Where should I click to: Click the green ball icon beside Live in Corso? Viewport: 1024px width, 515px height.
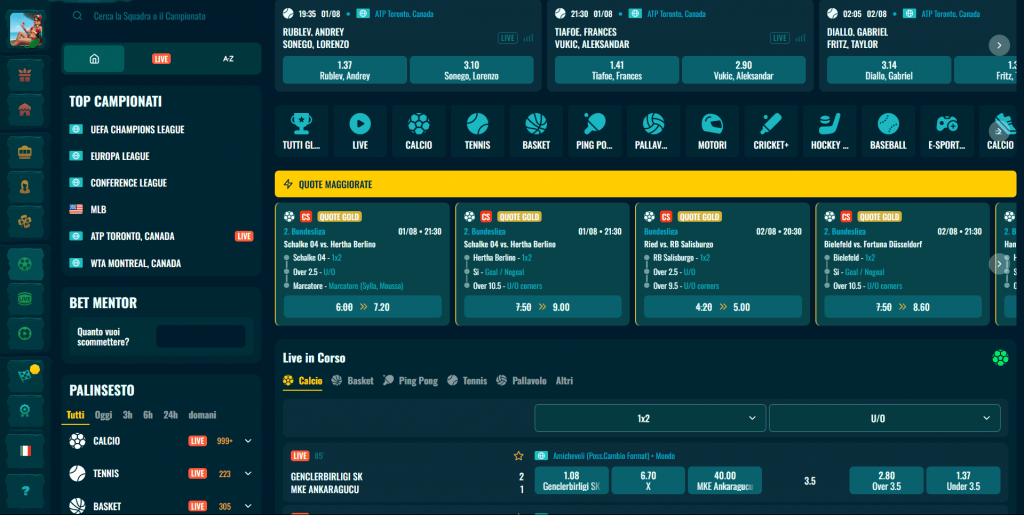(x=1000, y=358)
